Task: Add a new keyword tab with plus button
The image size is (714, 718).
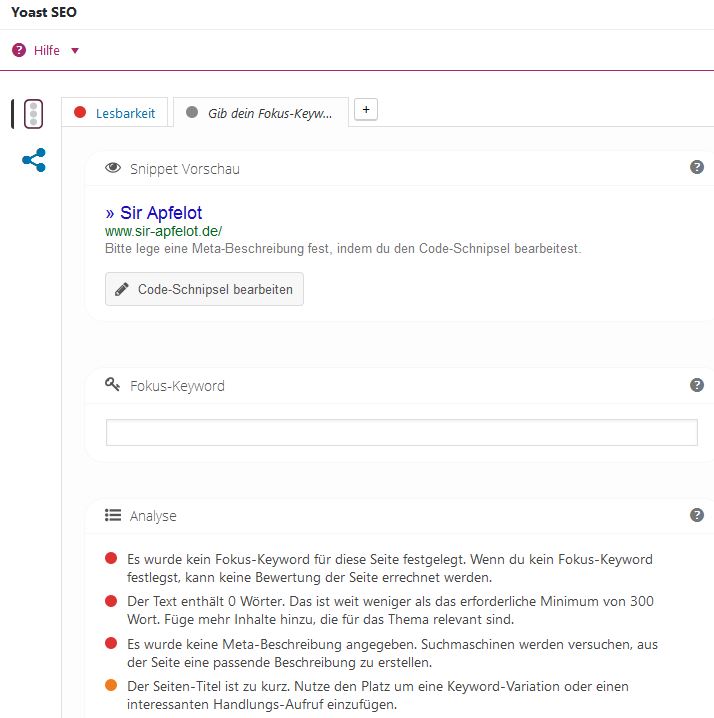Action: click(x=366, y=110)
